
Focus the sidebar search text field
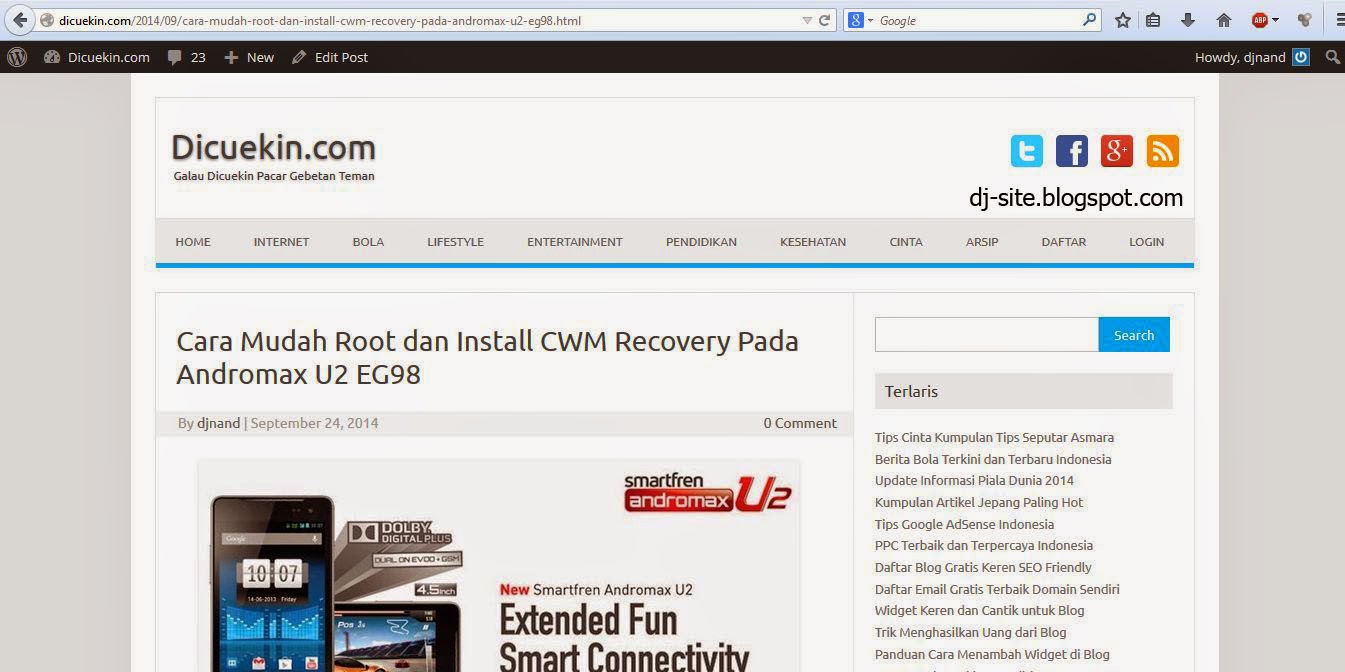coord(986,335)
